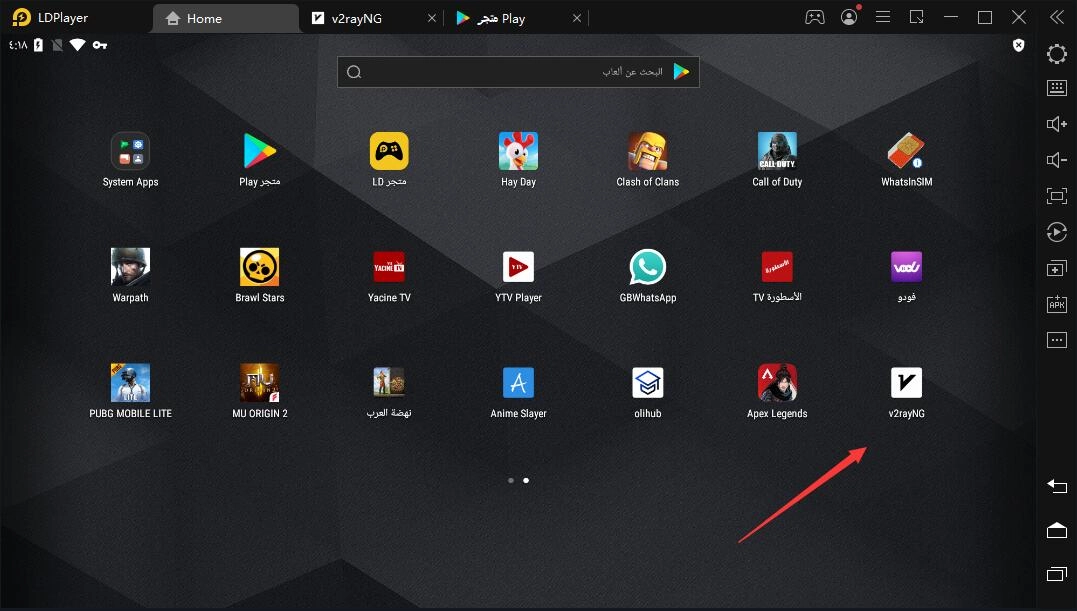Toggle fullscreen mode in sidebar
This screenshot has height=611, width=1077.
(x=1056, y=196)
